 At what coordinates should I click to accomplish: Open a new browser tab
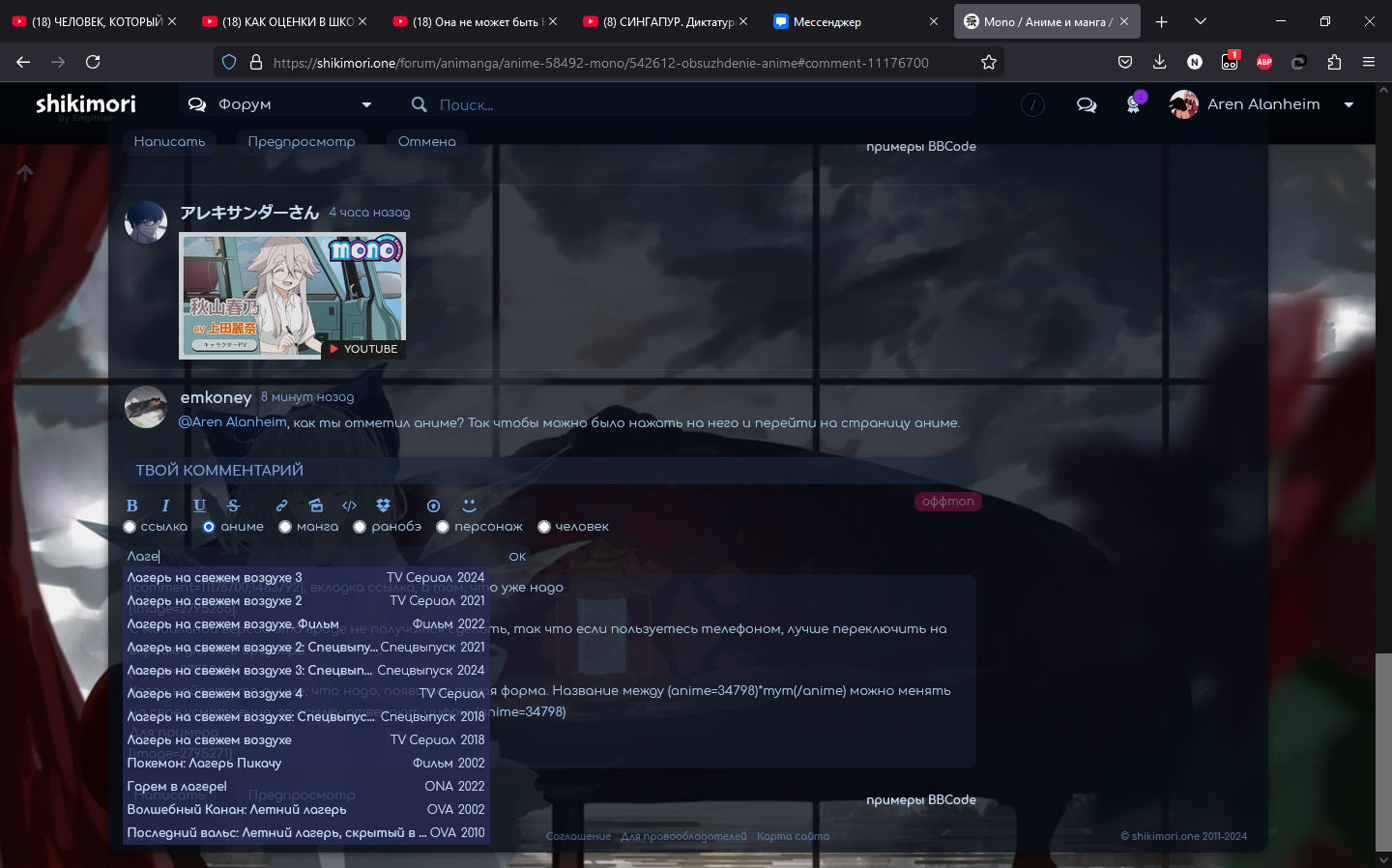pyautogui.click(x=1162, y=21)
